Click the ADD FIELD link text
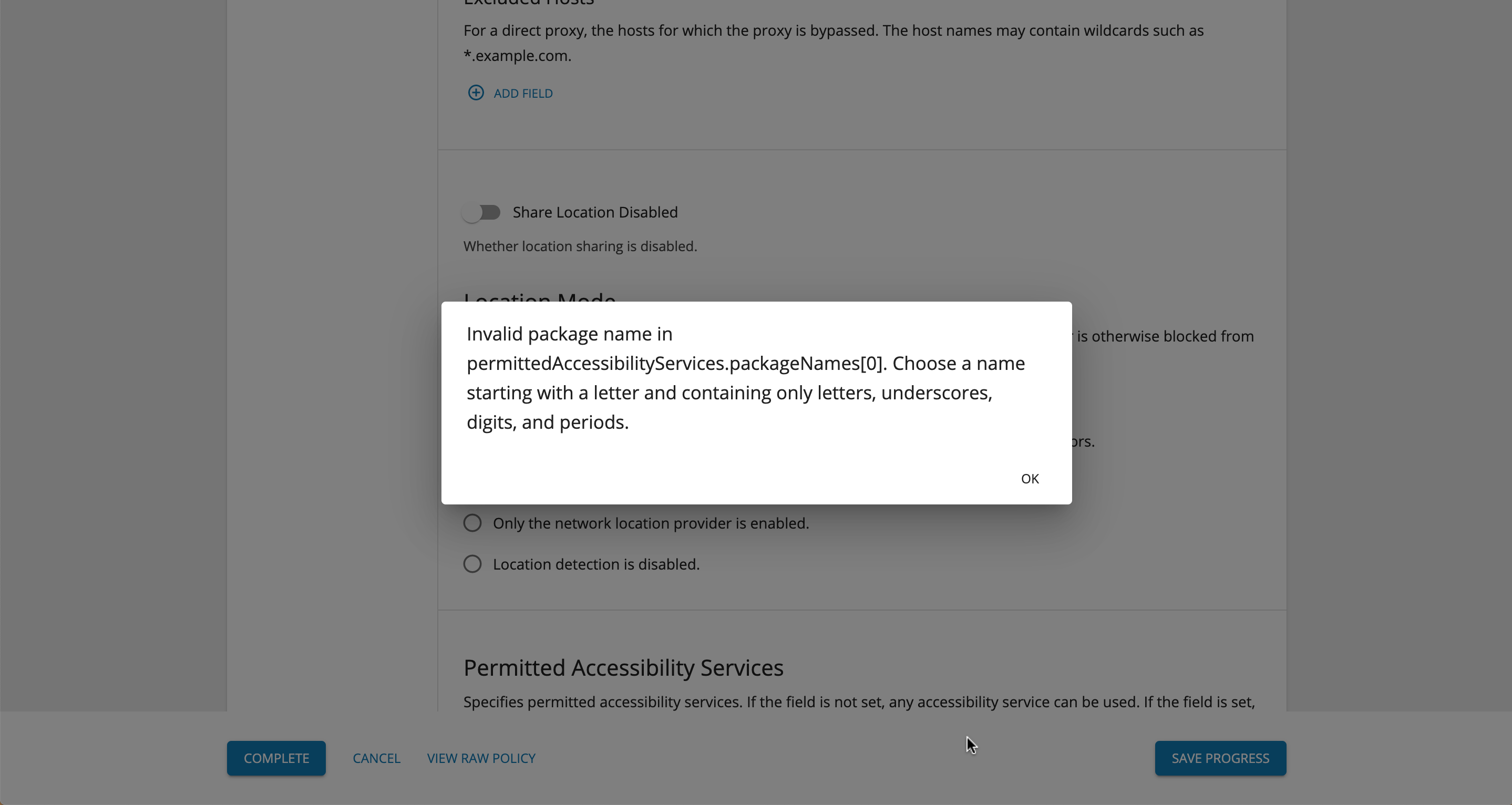This screenshot has height=805, width=1512. (523, 94)
